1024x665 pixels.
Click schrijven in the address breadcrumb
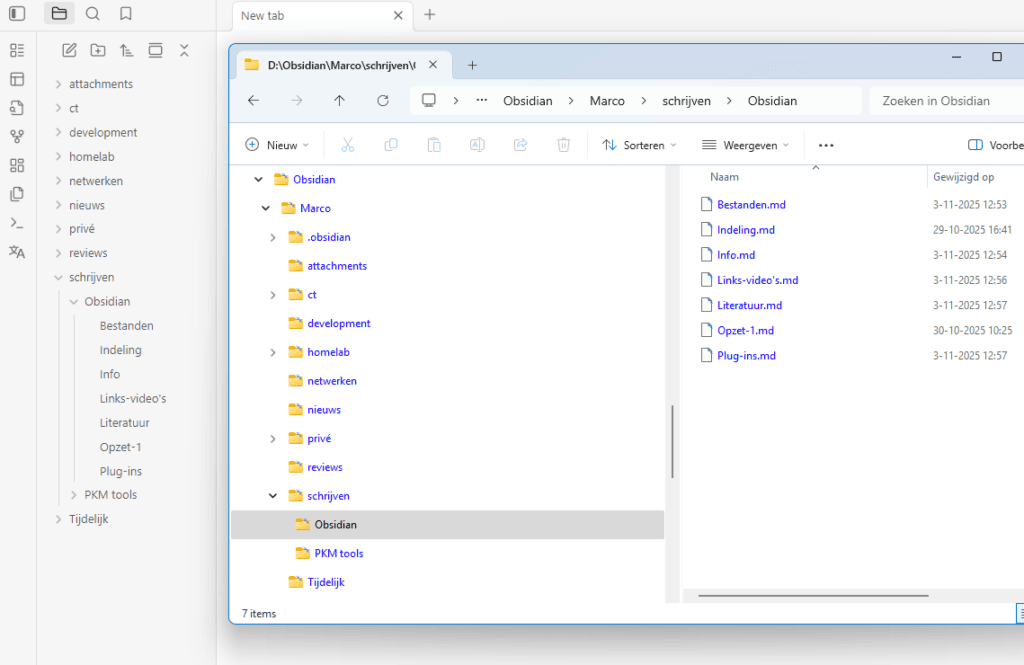tap(686, 101)
